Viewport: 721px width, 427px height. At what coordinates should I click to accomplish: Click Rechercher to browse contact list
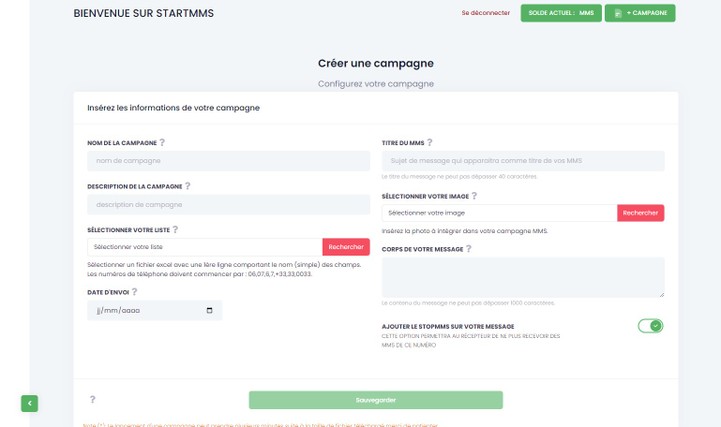coord(346,246)
